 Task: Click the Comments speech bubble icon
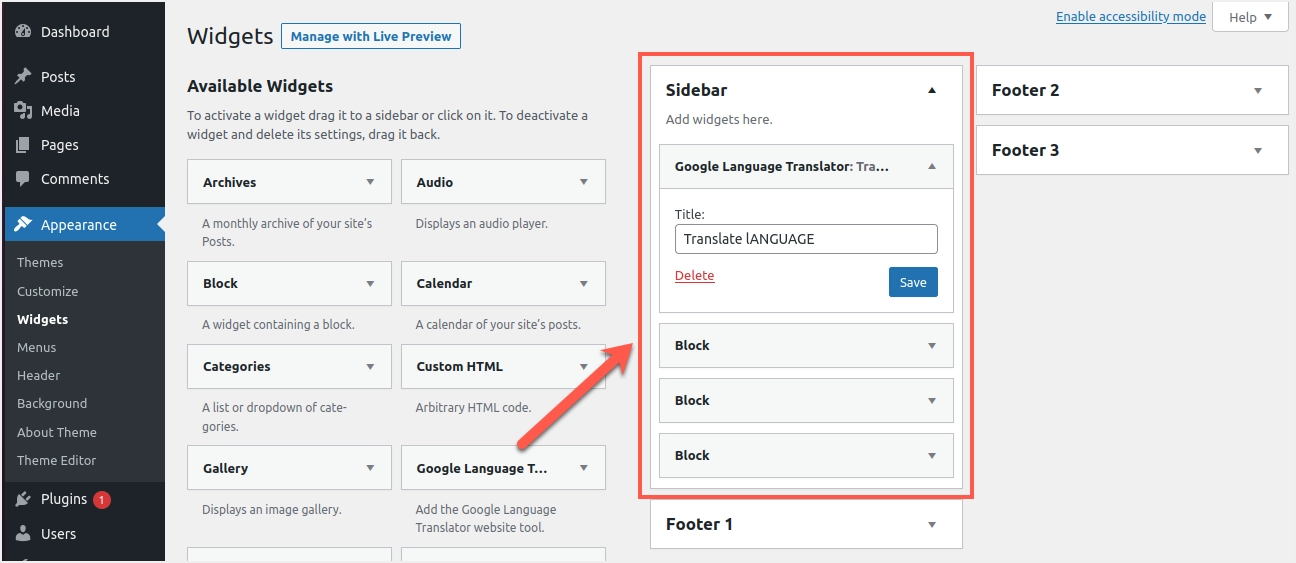click(x=23, y=179)
